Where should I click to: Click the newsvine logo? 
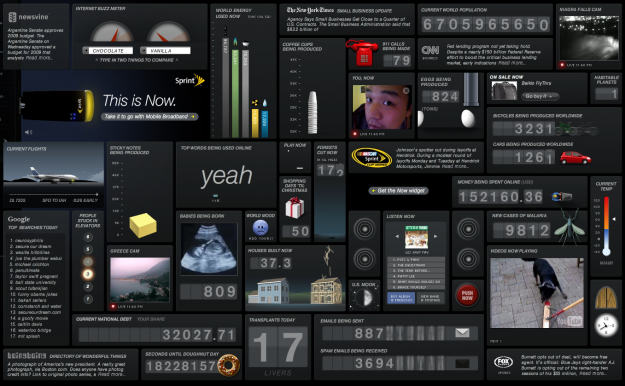[28, 17]
